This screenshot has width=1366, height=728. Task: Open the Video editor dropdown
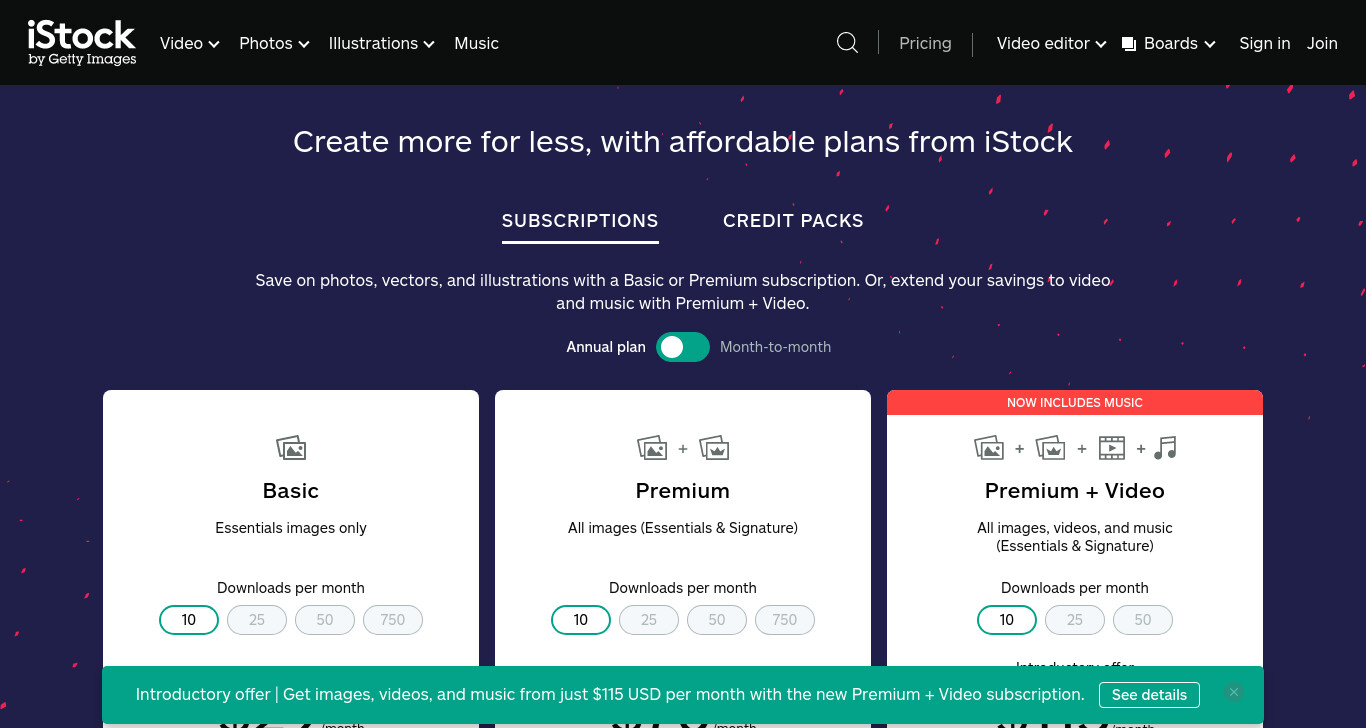point(1052,43)
